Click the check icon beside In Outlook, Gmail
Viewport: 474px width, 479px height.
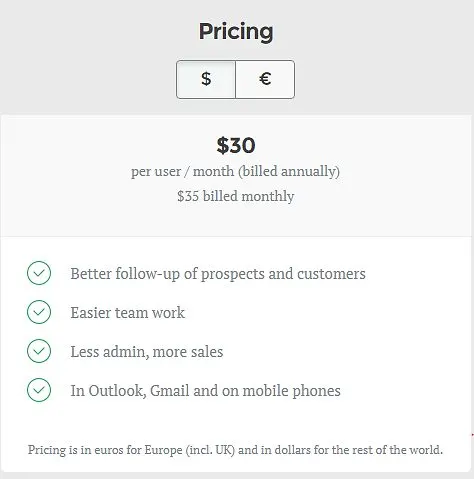tap(39, 390)
